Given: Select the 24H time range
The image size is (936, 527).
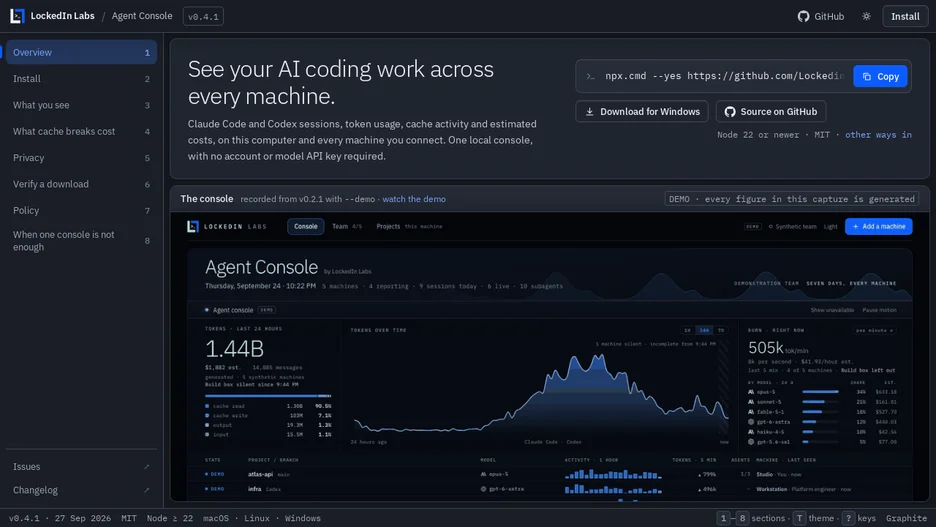Looking at the screenshot, I should click(x=704, y=330).
